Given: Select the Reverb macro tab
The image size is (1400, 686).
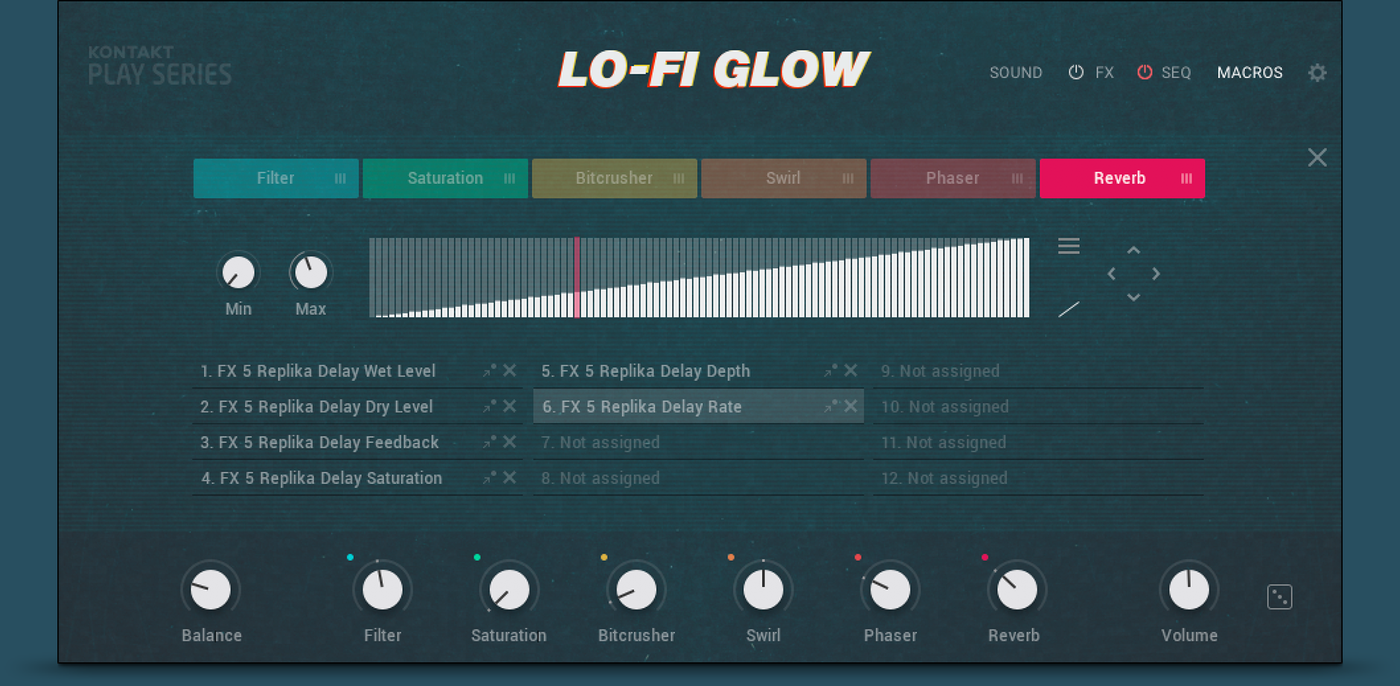Looking at the screenshot, I should click(1122, 178).
